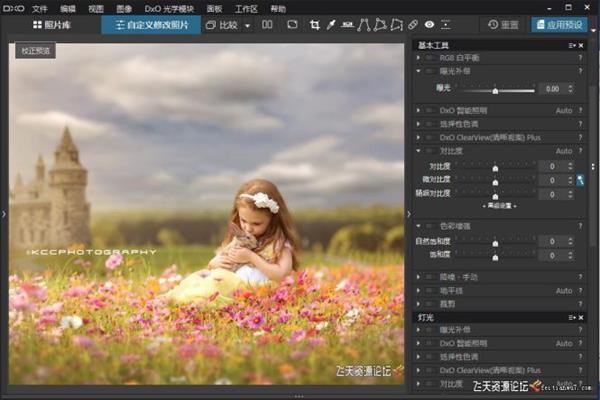Click the 应用预设 button
The height and width of the screenshot is (400, 600).
[559, 24]
